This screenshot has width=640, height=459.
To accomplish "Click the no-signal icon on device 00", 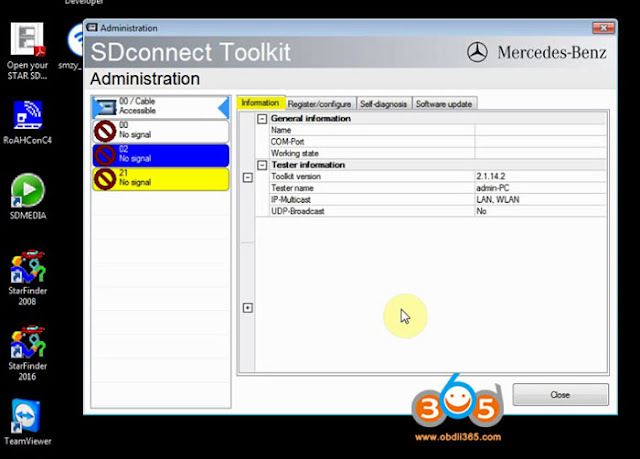I will [x=105, y=131].
